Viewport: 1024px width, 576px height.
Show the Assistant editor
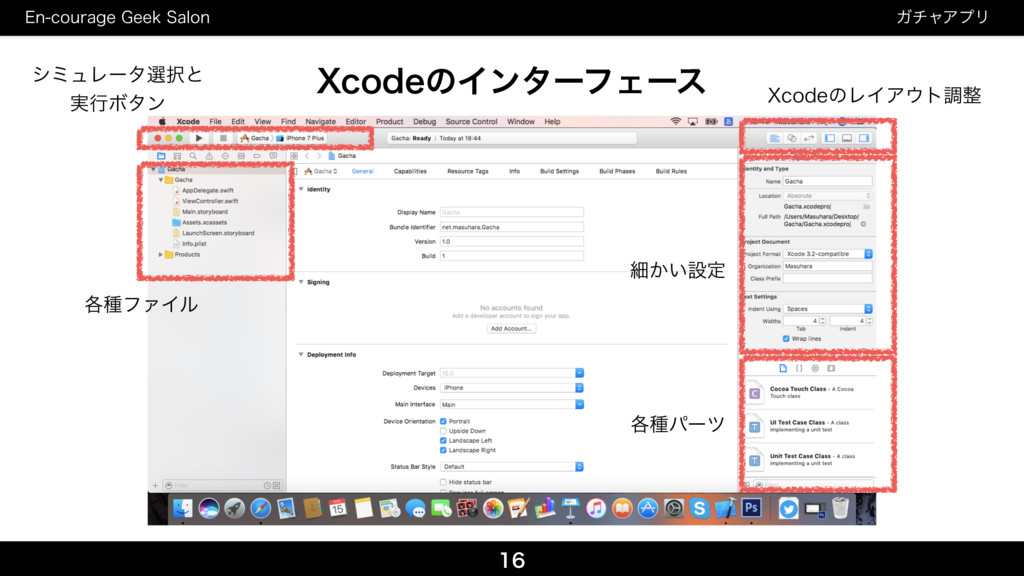[x=792, y=138]
